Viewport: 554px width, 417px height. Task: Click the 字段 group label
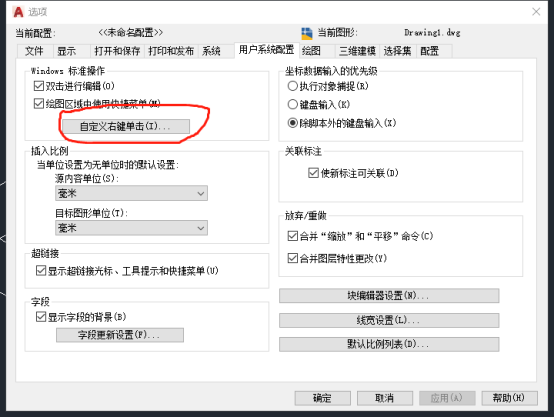(x=40, y=302)
